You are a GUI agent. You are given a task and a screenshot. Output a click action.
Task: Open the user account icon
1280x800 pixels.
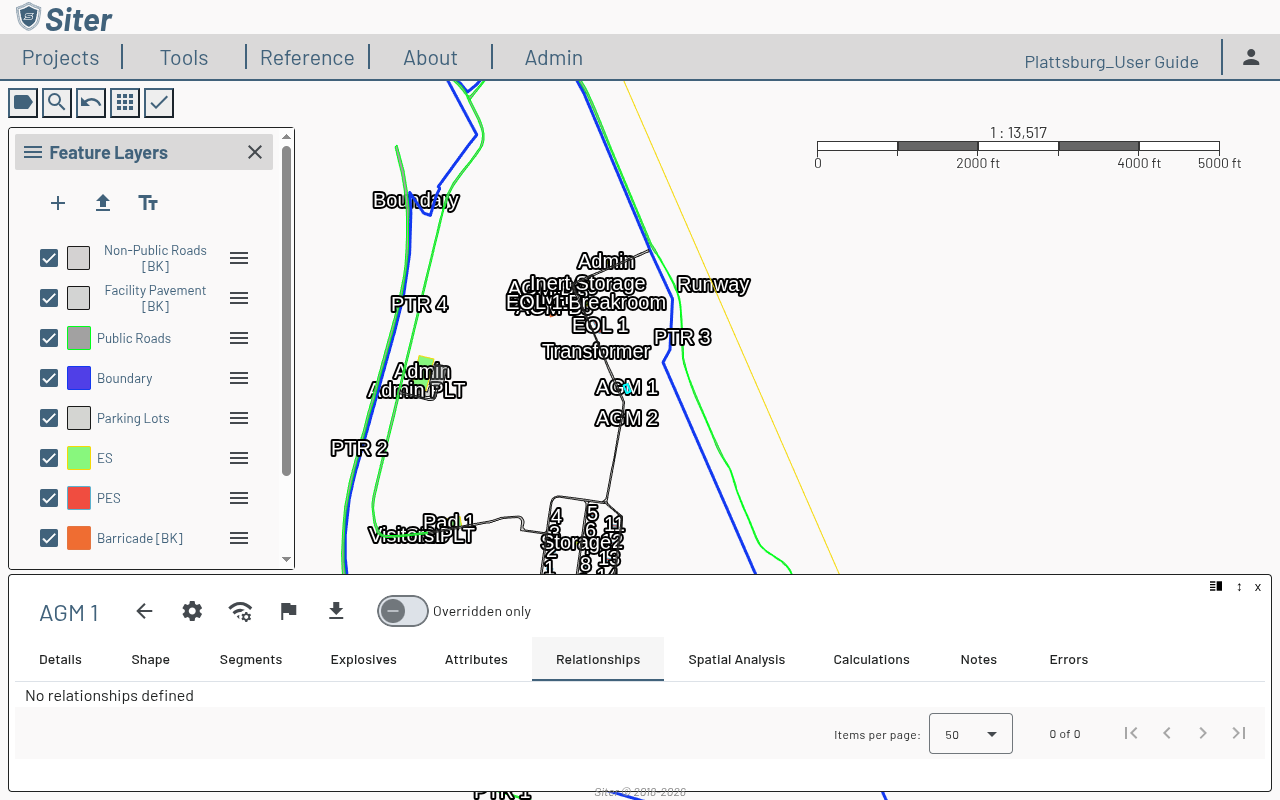1251,57
